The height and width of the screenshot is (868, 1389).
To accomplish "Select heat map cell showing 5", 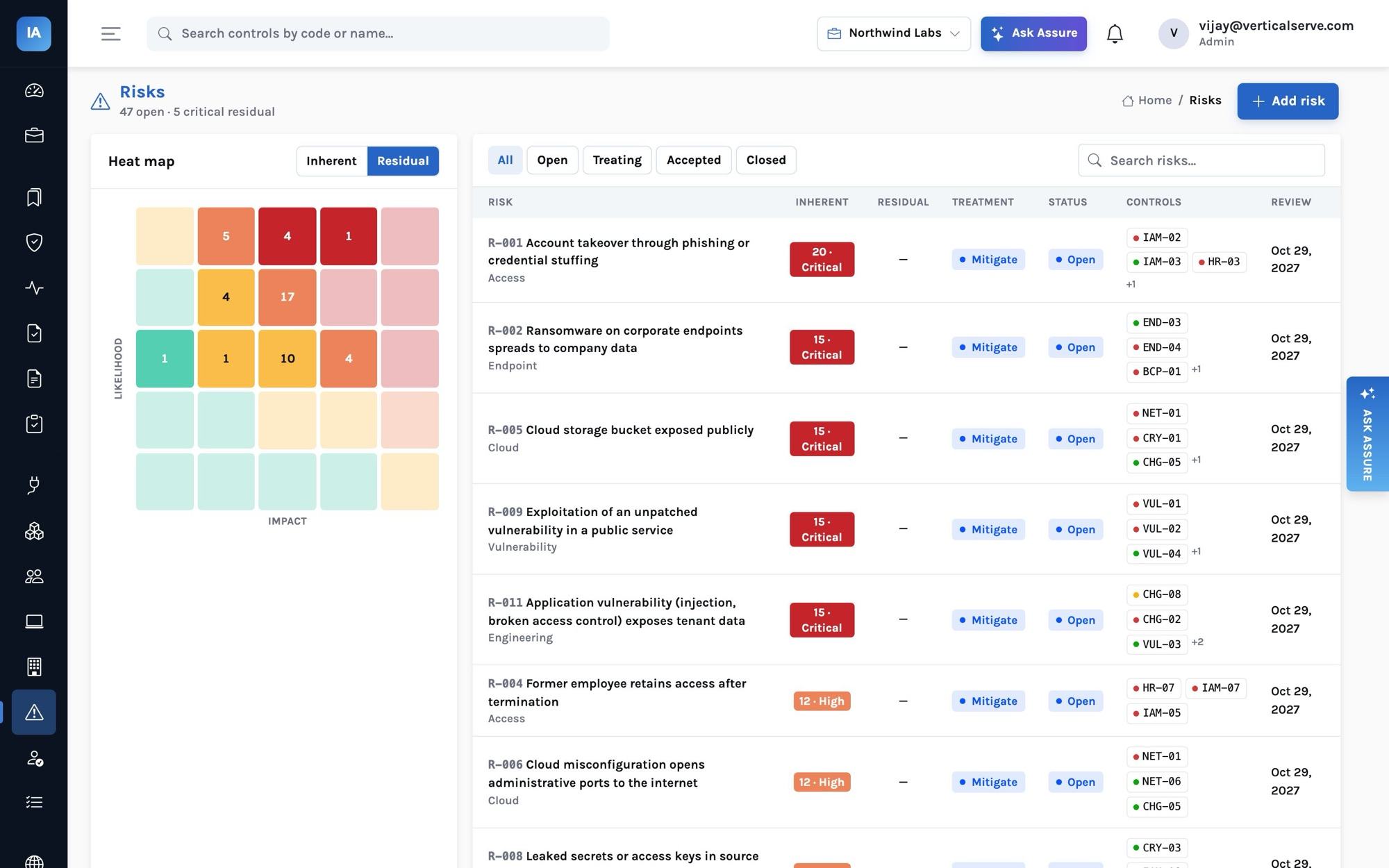I will (x=226, y=236).
